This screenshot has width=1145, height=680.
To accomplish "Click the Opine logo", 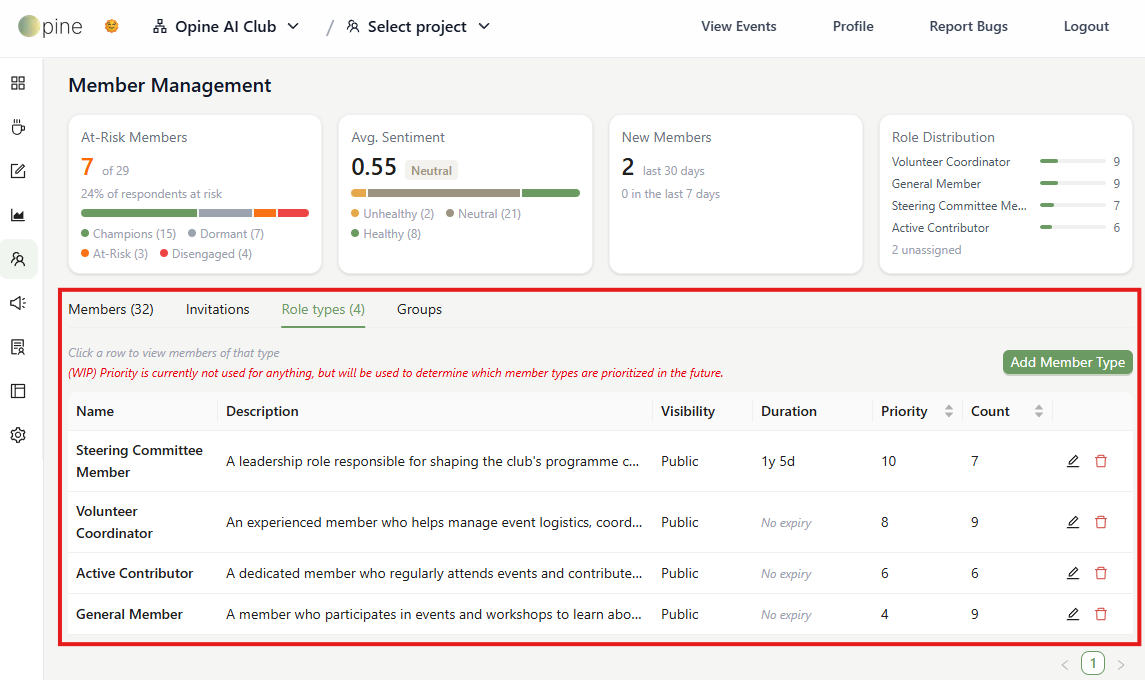I will coord(50,26).
